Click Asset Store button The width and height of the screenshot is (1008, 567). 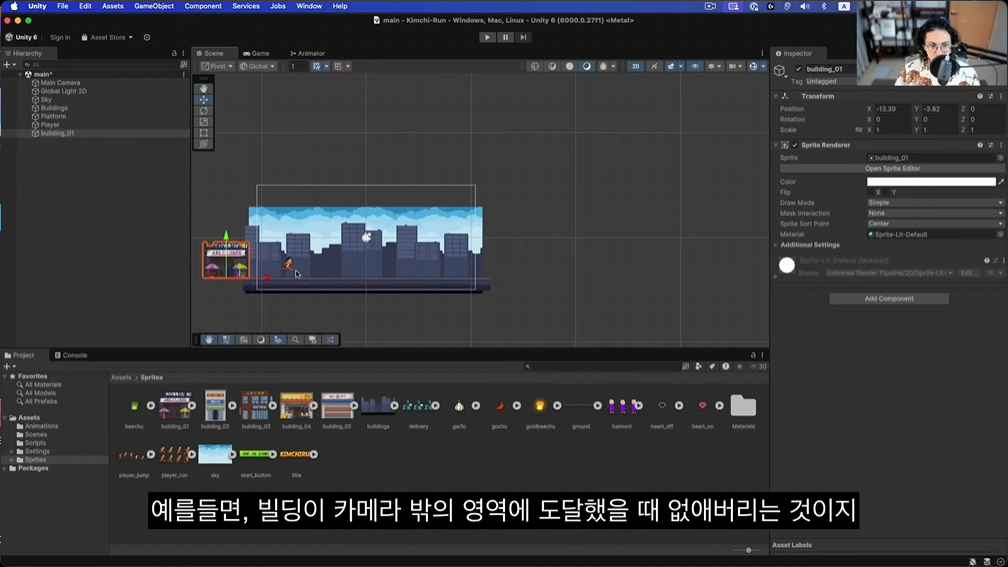107,37
